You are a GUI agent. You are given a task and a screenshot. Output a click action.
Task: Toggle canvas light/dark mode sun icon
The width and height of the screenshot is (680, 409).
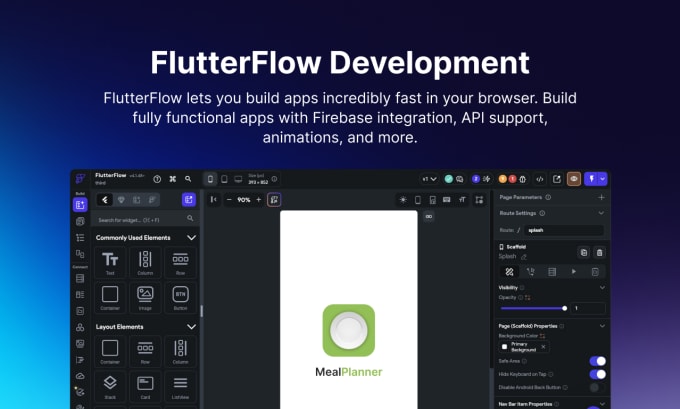pyautogui.click(x=403, y=200)
